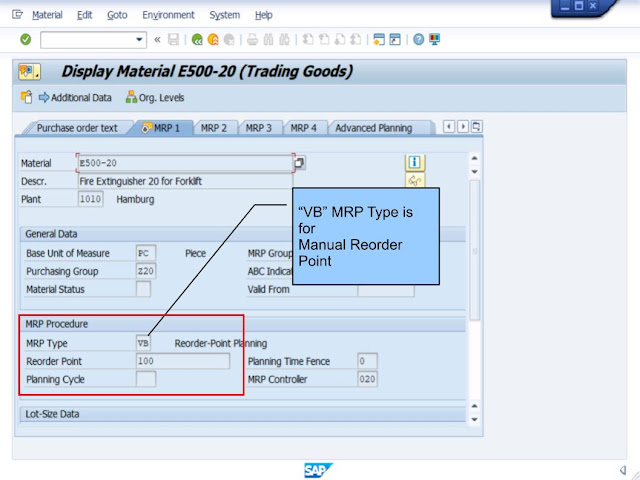This screenshot has width=640, height=480.
Task: Click the Find binoculars icon
Action: [268, 40]
